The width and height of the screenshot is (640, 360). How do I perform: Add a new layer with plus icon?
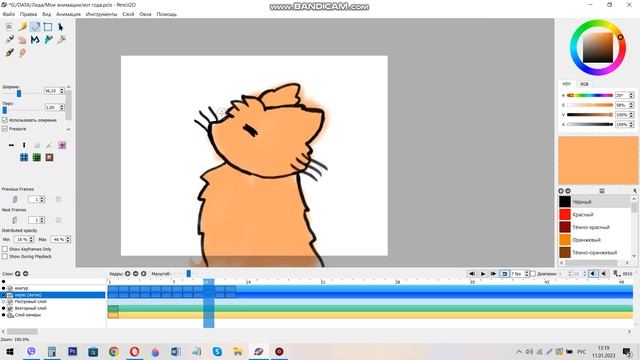(x=18, y=274)
